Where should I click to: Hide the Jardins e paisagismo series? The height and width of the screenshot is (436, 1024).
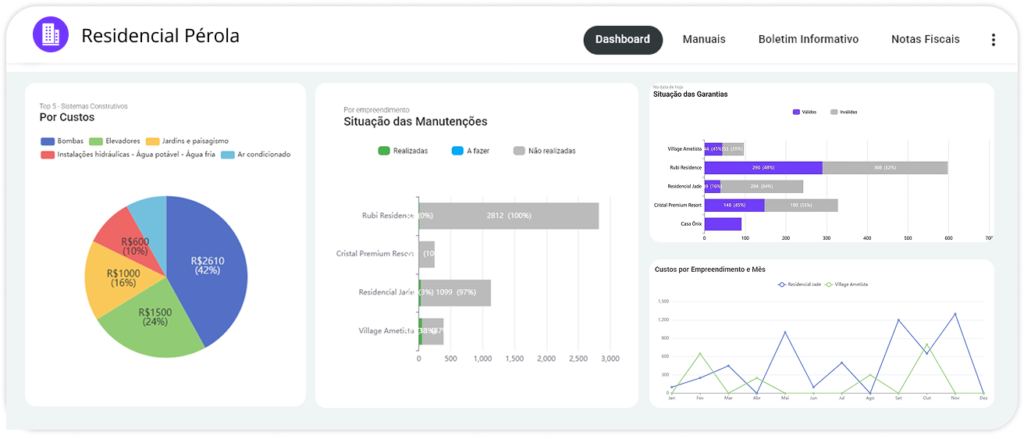pos(190,141)
